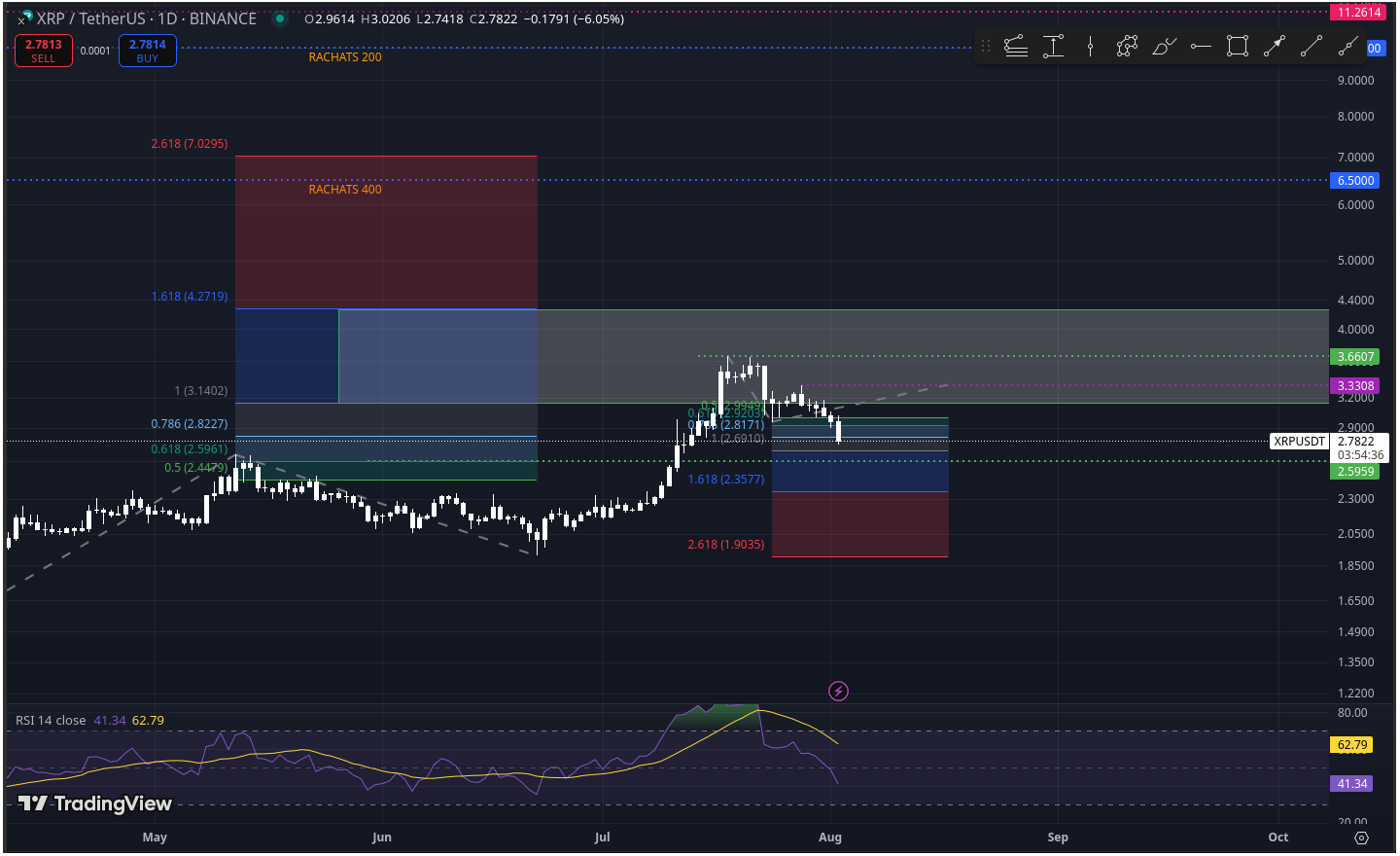The height and width of the screenshot is (856, 1400).
Task: Select the horizontal ray tool
Action: tap(1201, 46)
